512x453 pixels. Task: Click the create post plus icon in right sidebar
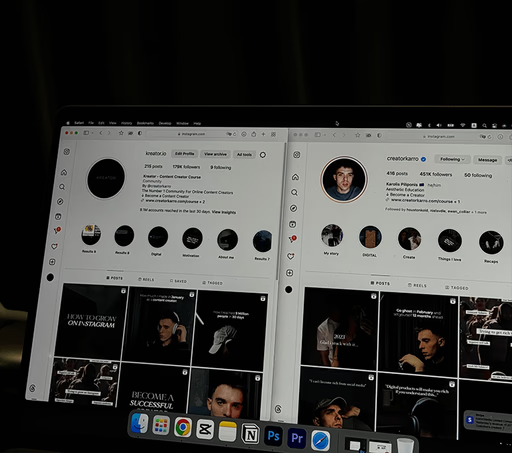(289, 273)
